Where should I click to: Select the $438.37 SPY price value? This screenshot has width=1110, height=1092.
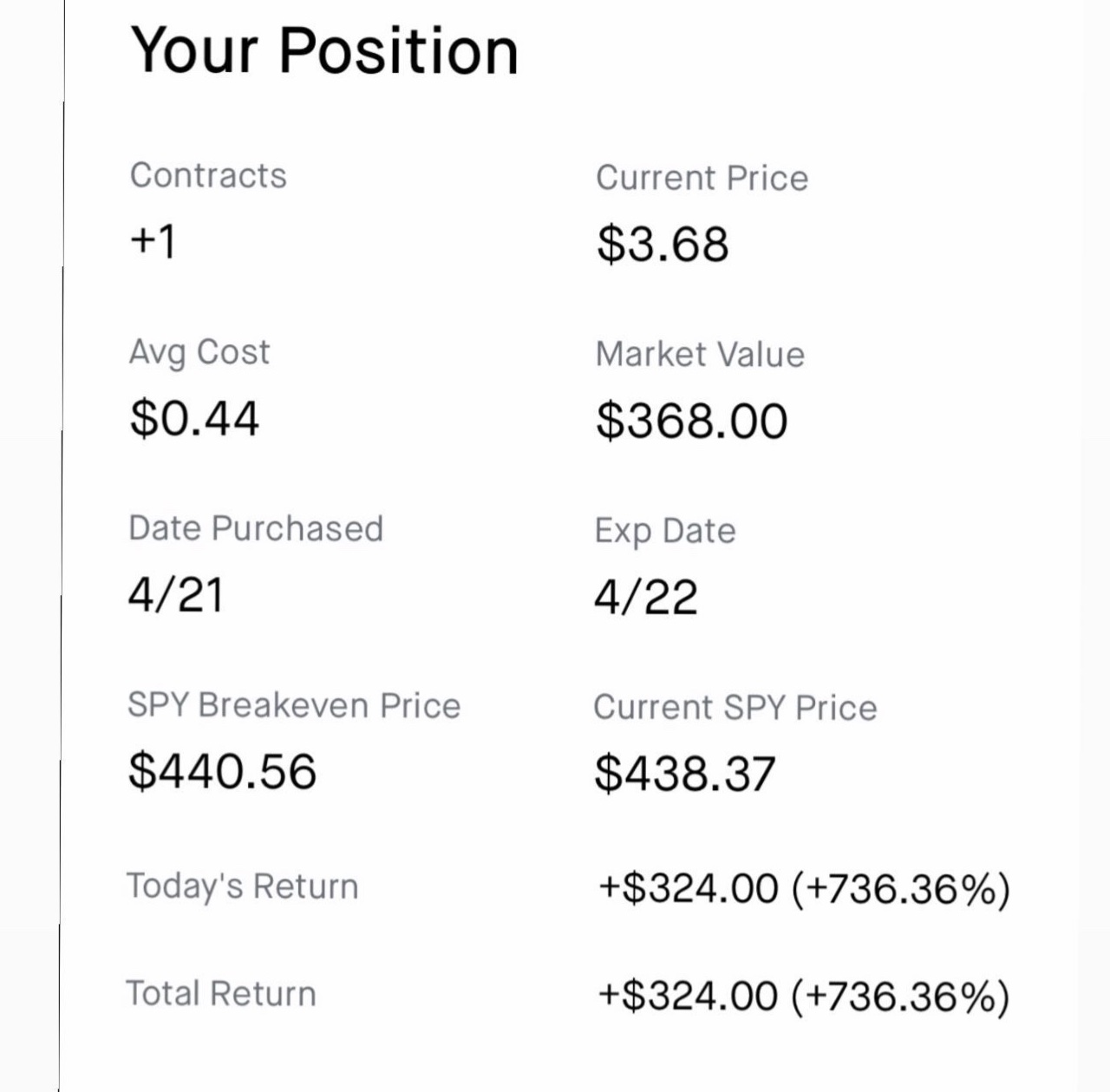coord(684,774)
